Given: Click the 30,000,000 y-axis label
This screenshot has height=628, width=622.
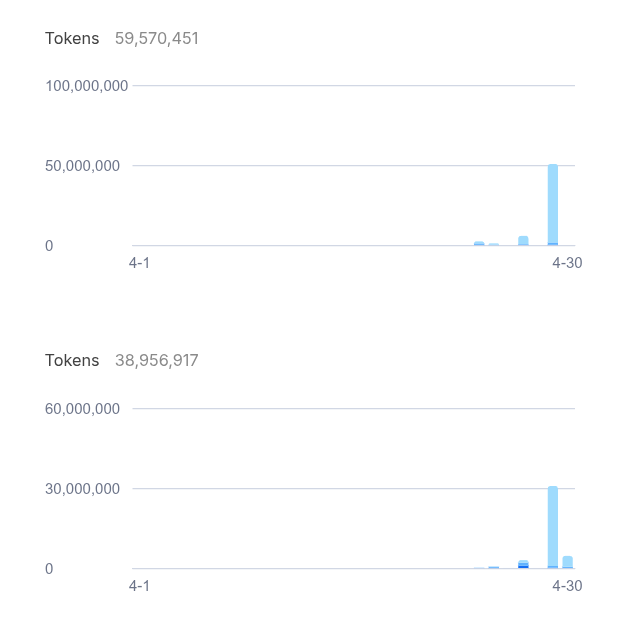Looking at the screenshot, I should click(x=83, y=489).
